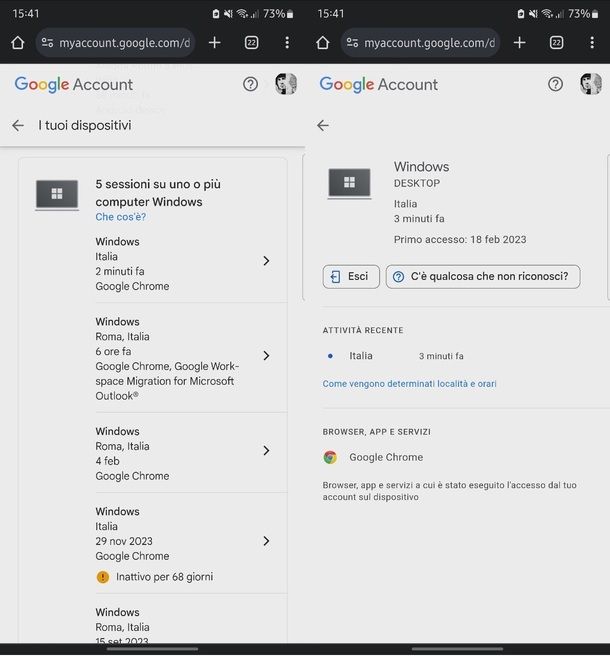Click Google Account logo on right page

[379, 85]
